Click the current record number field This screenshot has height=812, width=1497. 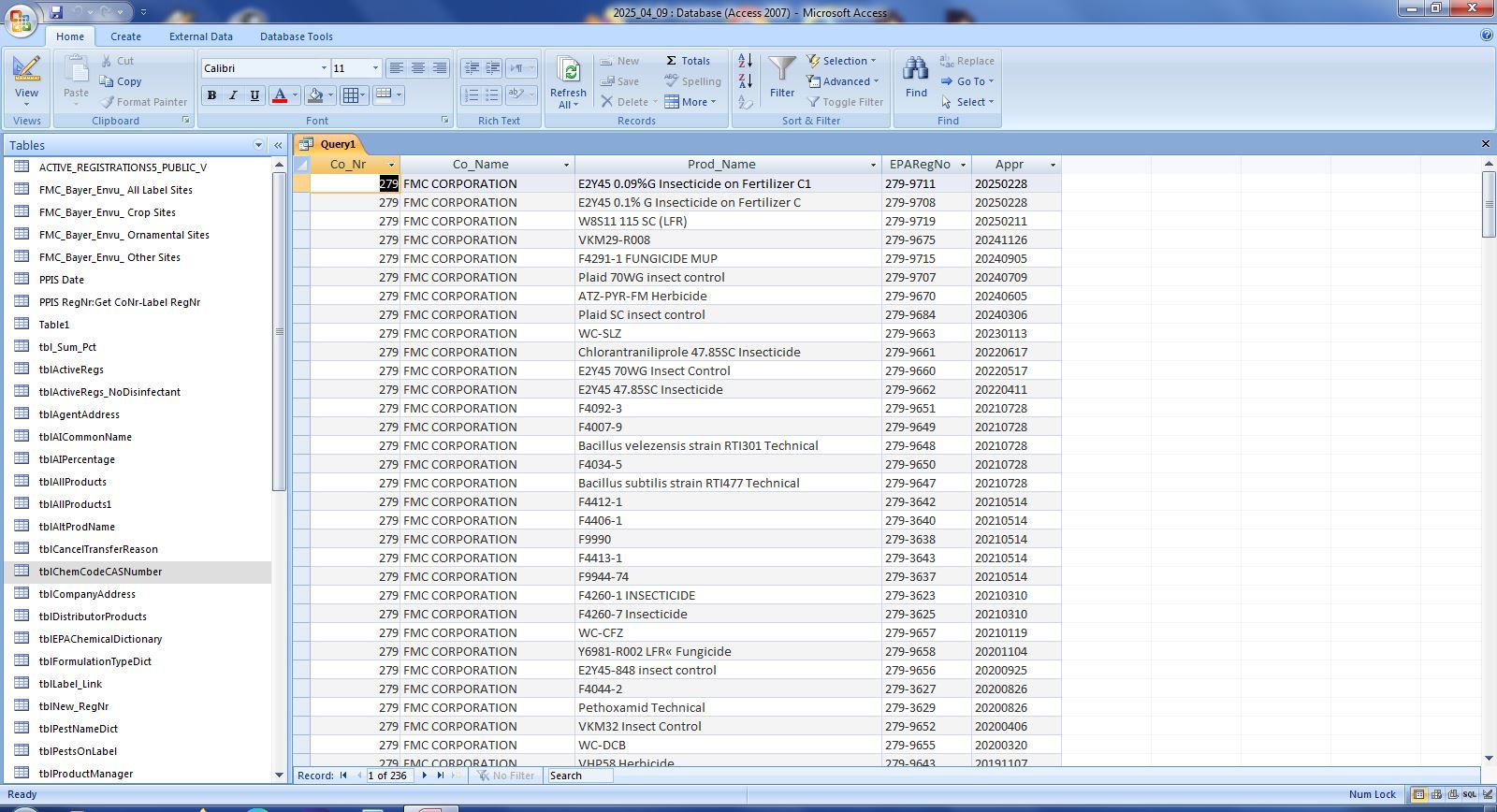(x=389, y=776)
